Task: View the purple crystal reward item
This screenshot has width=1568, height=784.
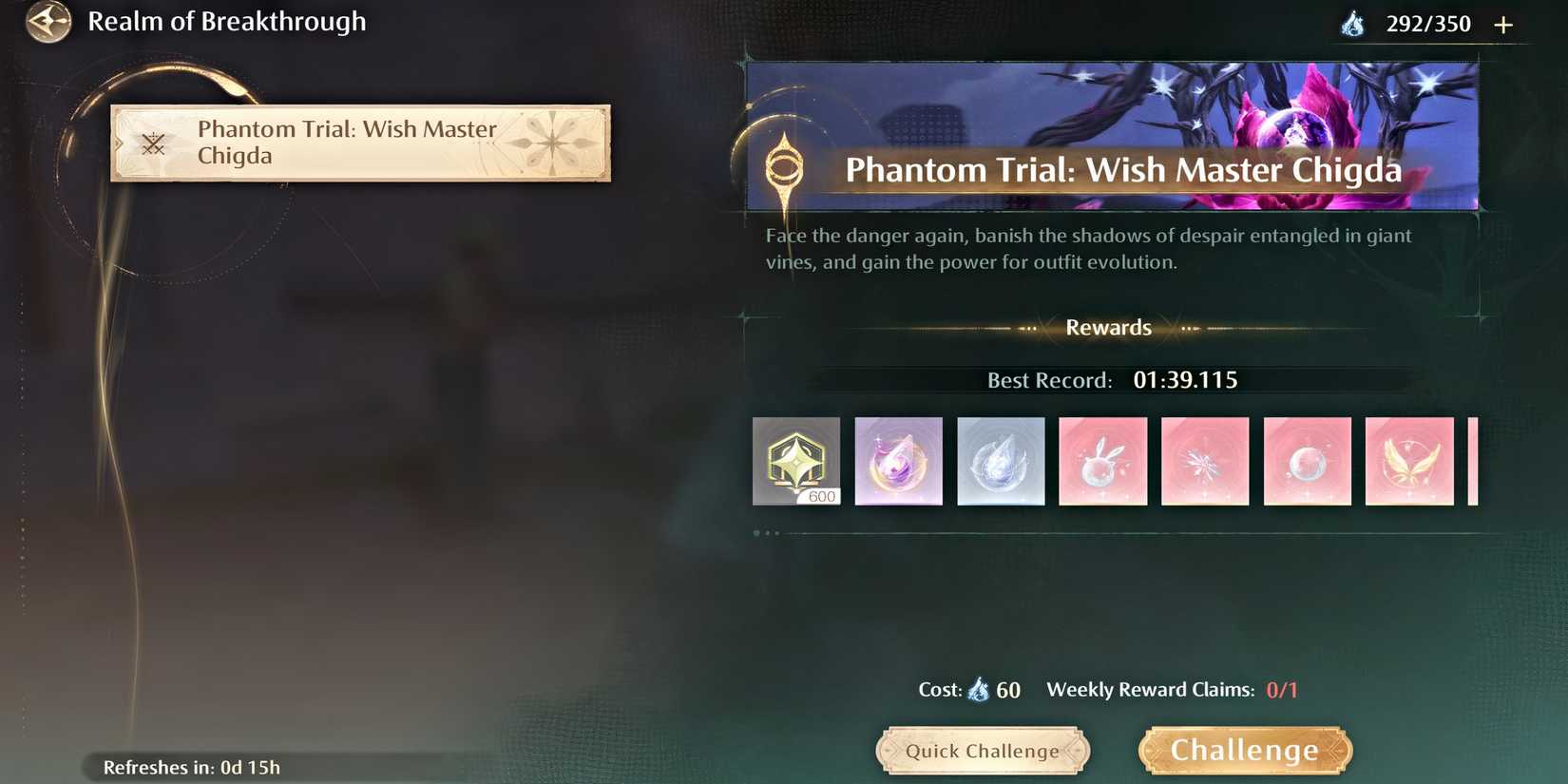Action: [899, 461]
